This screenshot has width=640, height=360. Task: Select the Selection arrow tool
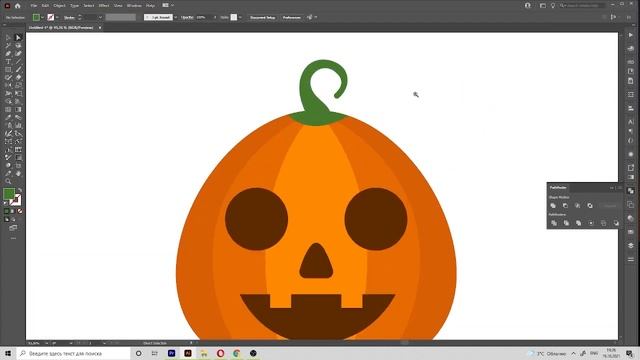point(8,37)
